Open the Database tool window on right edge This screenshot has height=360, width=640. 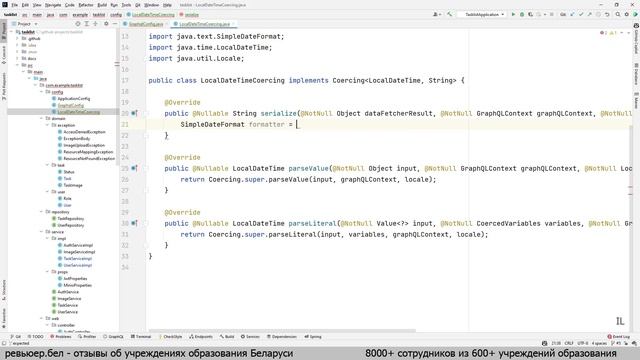(x=636, y=74)
